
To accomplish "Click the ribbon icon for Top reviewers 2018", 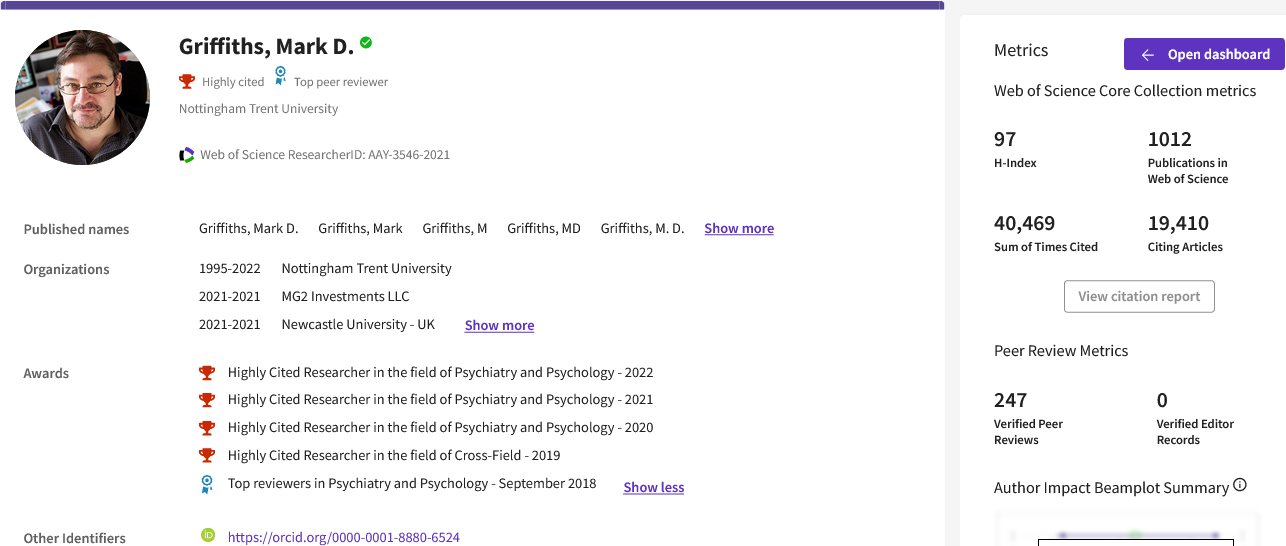I will click(x=207, y=484).
